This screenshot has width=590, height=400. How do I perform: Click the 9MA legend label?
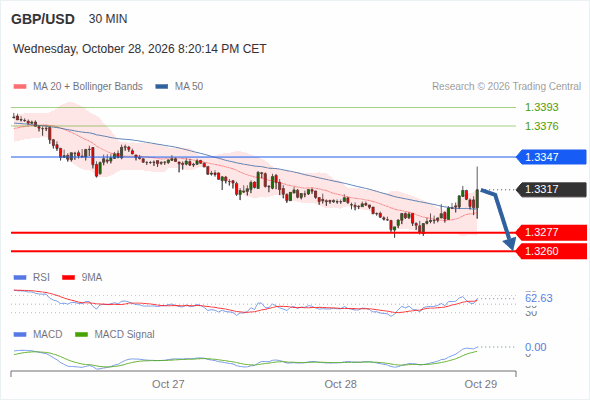(92, 278)
